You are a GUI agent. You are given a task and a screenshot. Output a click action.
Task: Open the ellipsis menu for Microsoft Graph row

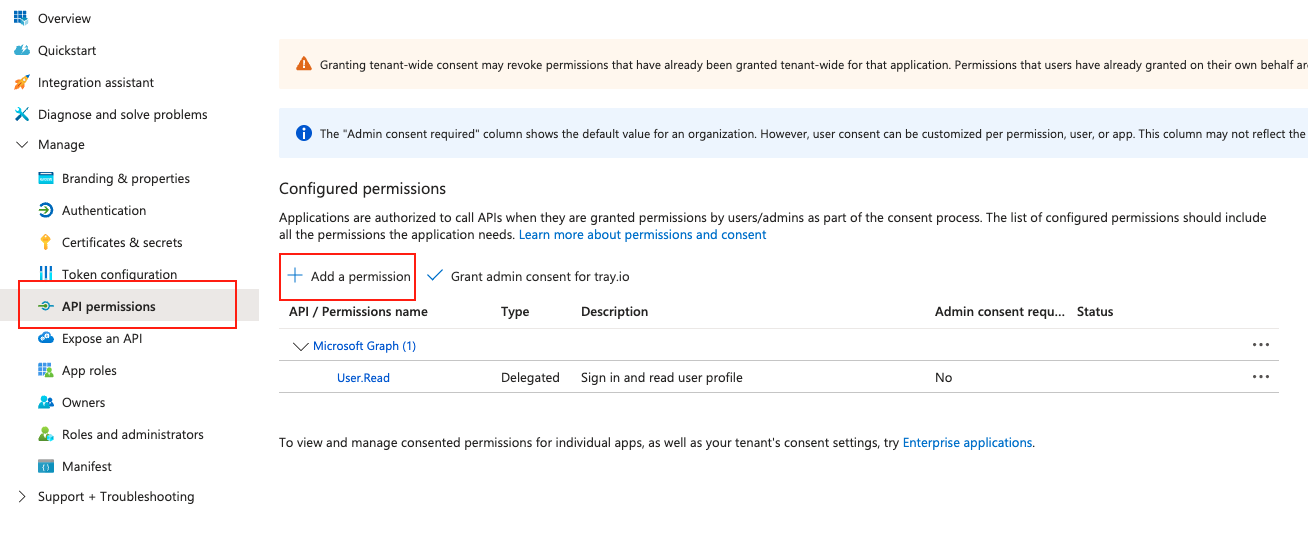click(1261, 345)
